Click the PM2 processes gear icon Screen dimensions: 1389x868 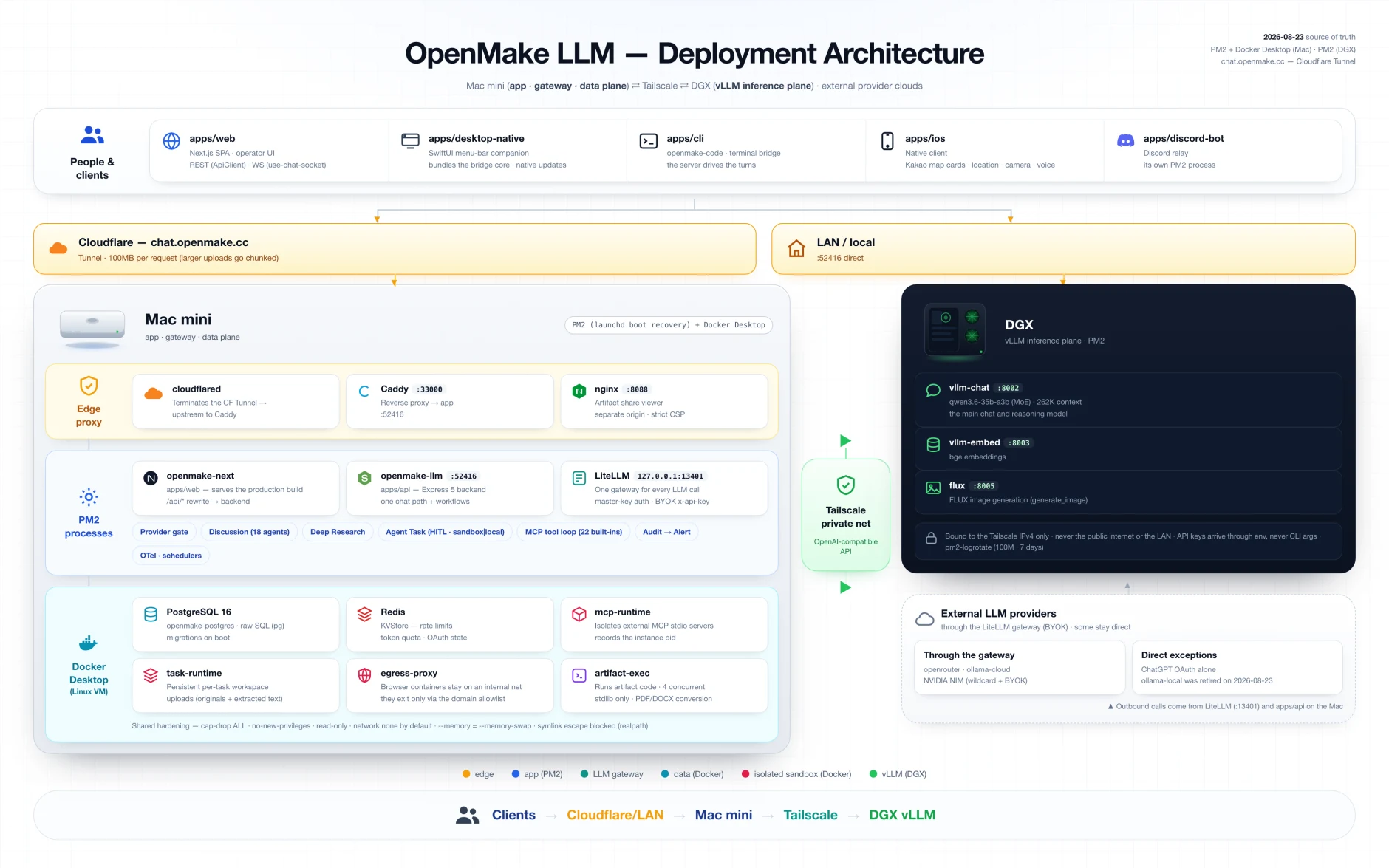(89, 497)
